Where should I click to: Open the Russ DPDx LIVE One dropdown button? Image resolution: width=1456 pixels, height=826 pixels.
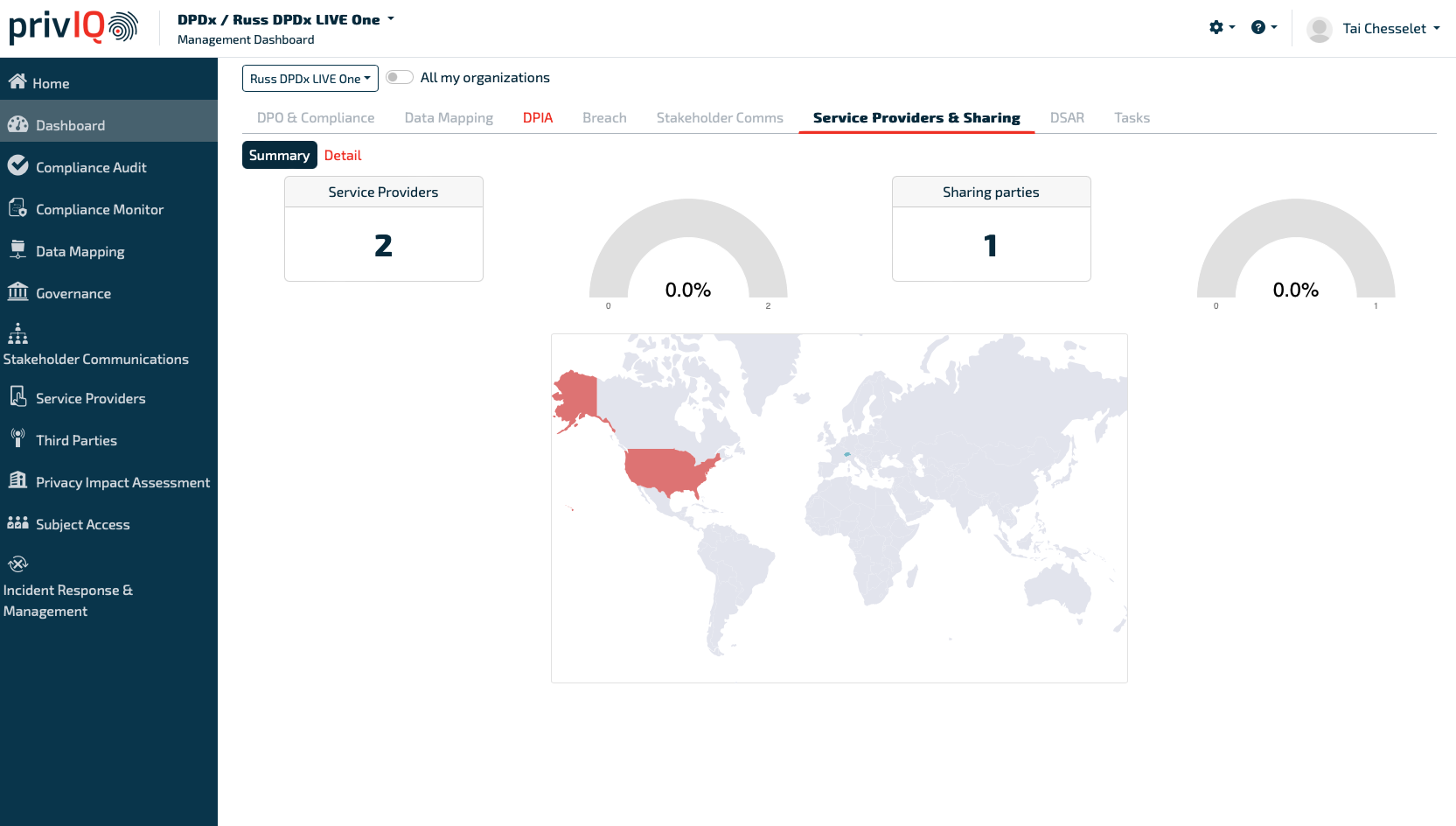tap(310, 79)
